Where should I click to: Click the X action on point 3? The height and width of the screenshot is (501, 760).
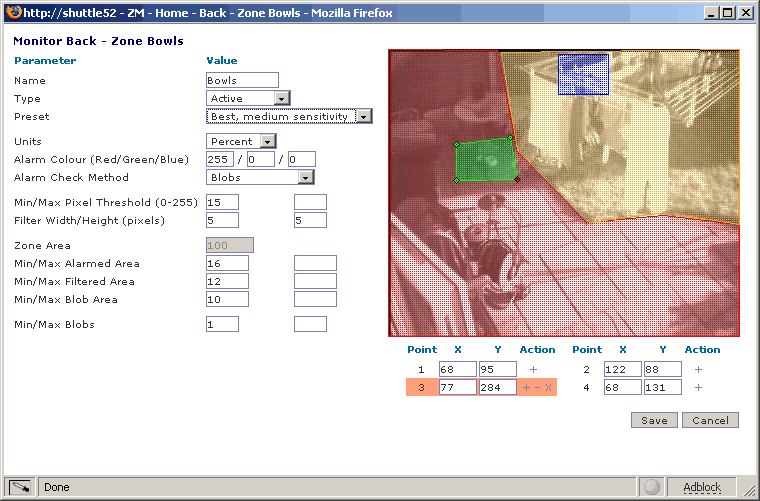pyautogui.click(x=548, y=388)
